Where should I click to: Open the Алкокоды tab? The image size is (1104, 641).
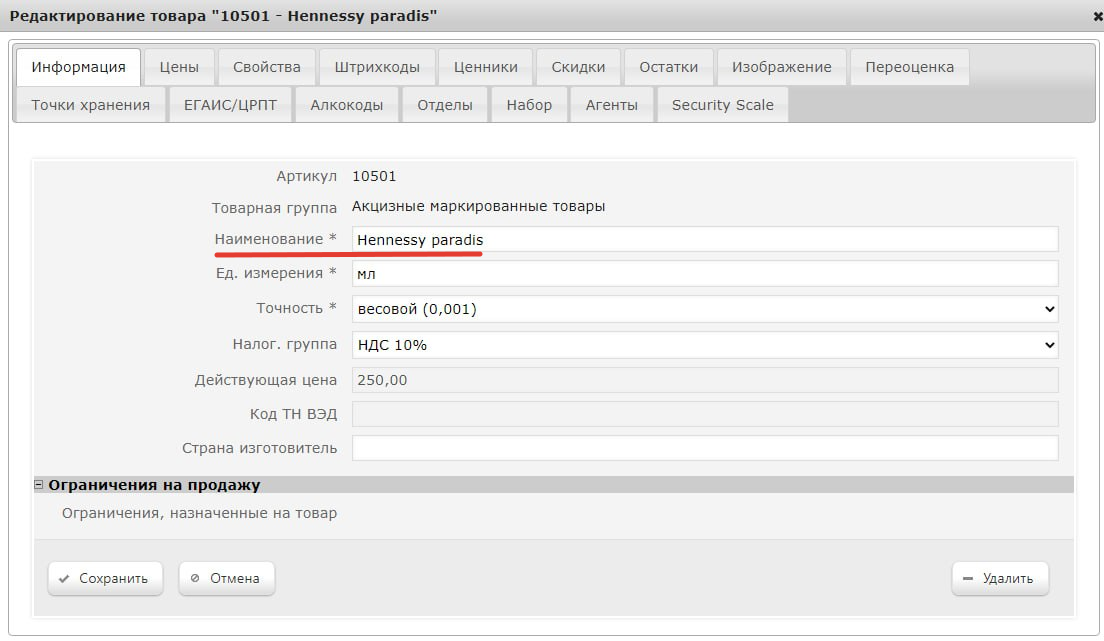point(347,105)
